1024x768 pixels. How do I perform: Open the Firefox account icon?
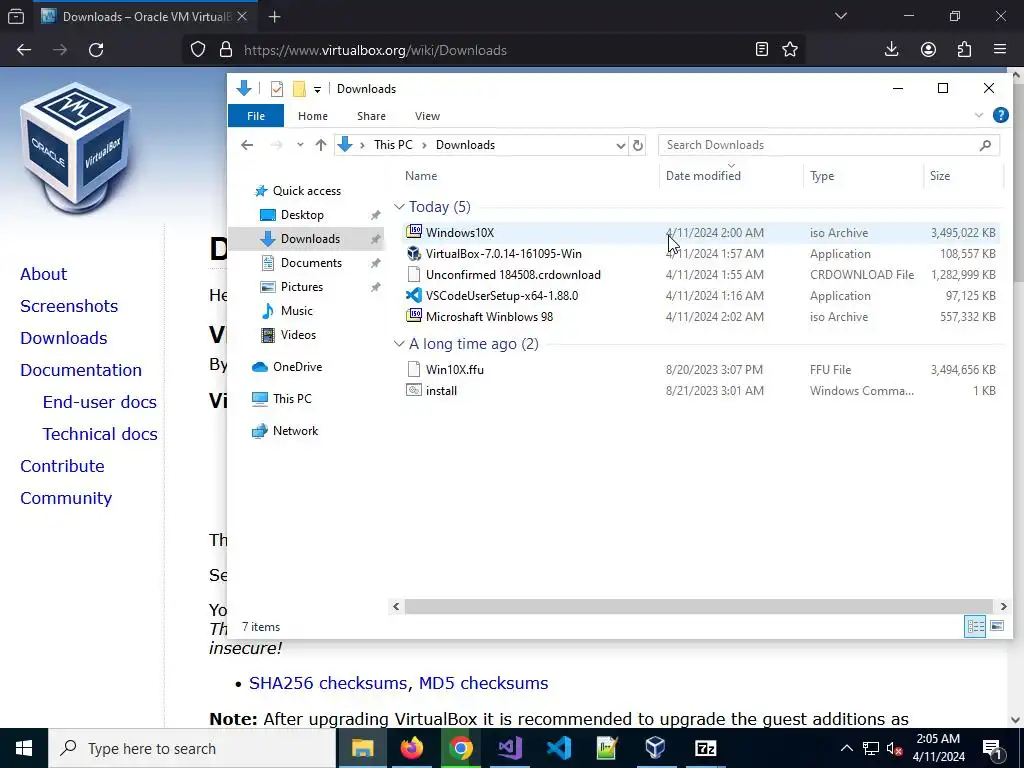(928, 50)
